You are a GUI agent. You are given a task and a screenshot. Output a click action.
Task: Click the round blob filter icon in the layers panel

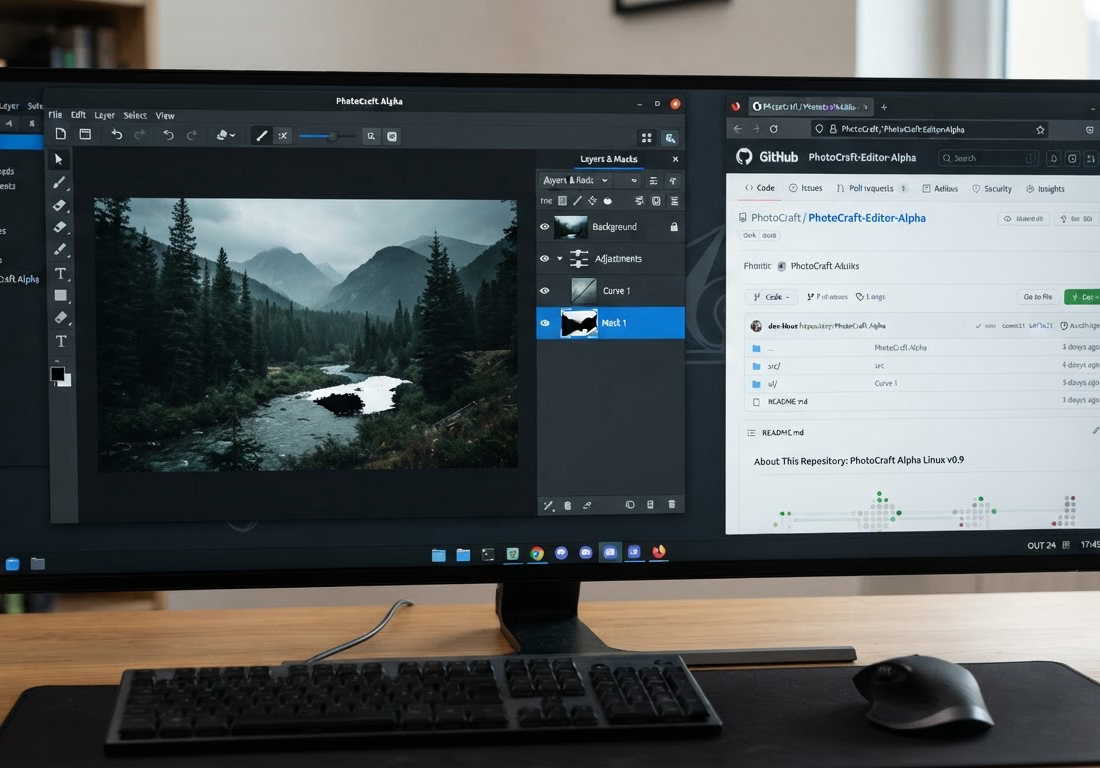(608, 201)
